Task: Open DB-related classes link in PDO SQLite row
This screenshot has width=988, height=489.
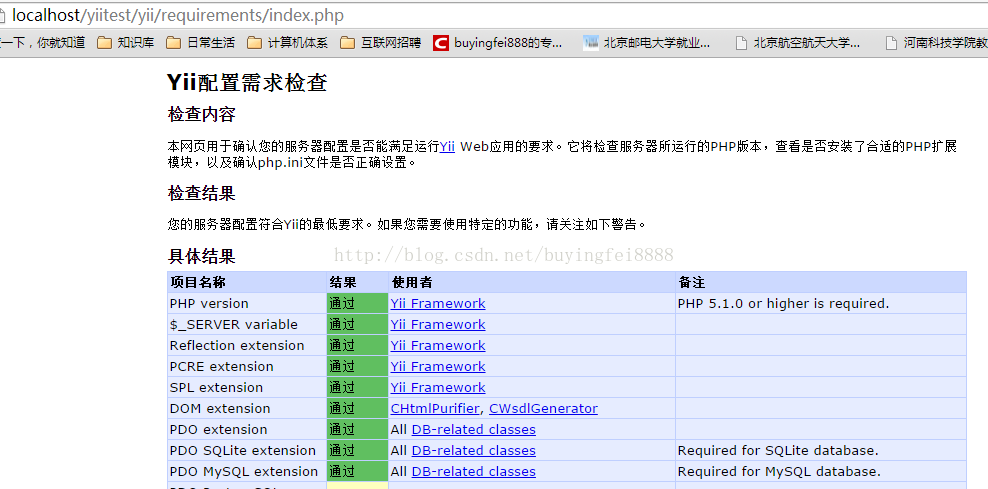Action: pos(473,451)
